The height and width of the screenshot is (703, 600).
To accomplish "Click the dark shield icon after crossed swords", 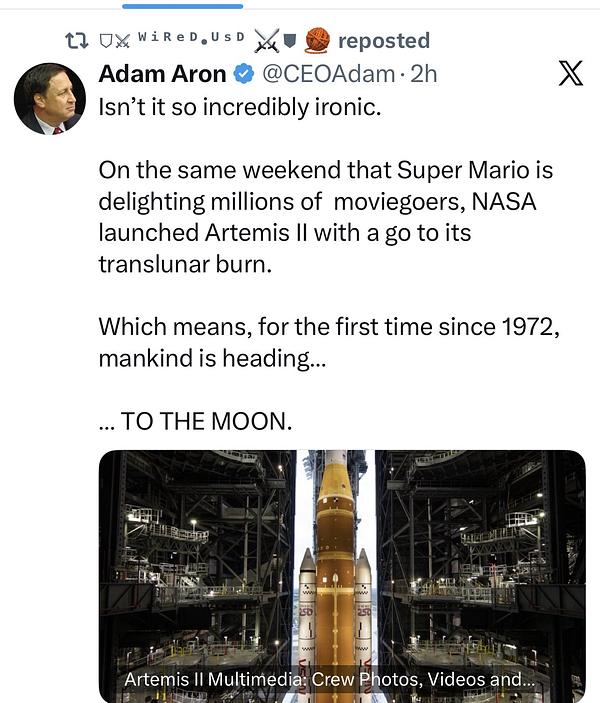I will (x=290, y=41).
